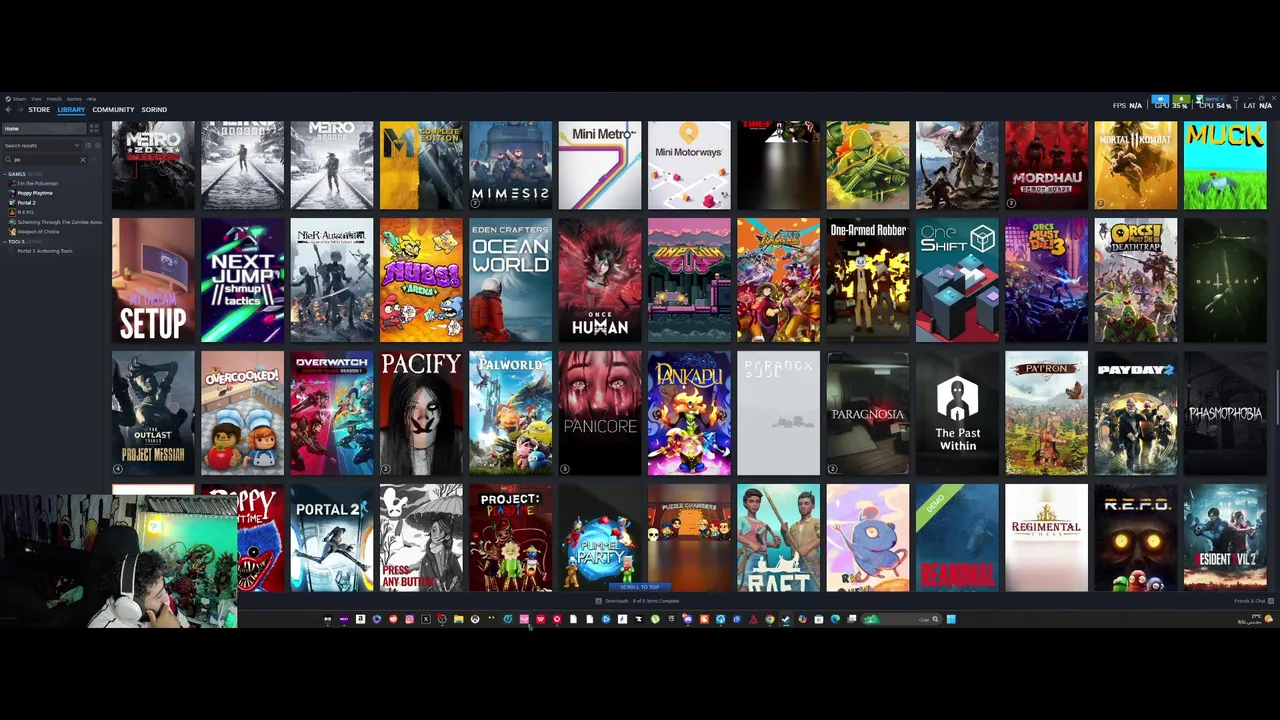
Task: Open the MORDHAU game cover
Action: coord(1046,165)
